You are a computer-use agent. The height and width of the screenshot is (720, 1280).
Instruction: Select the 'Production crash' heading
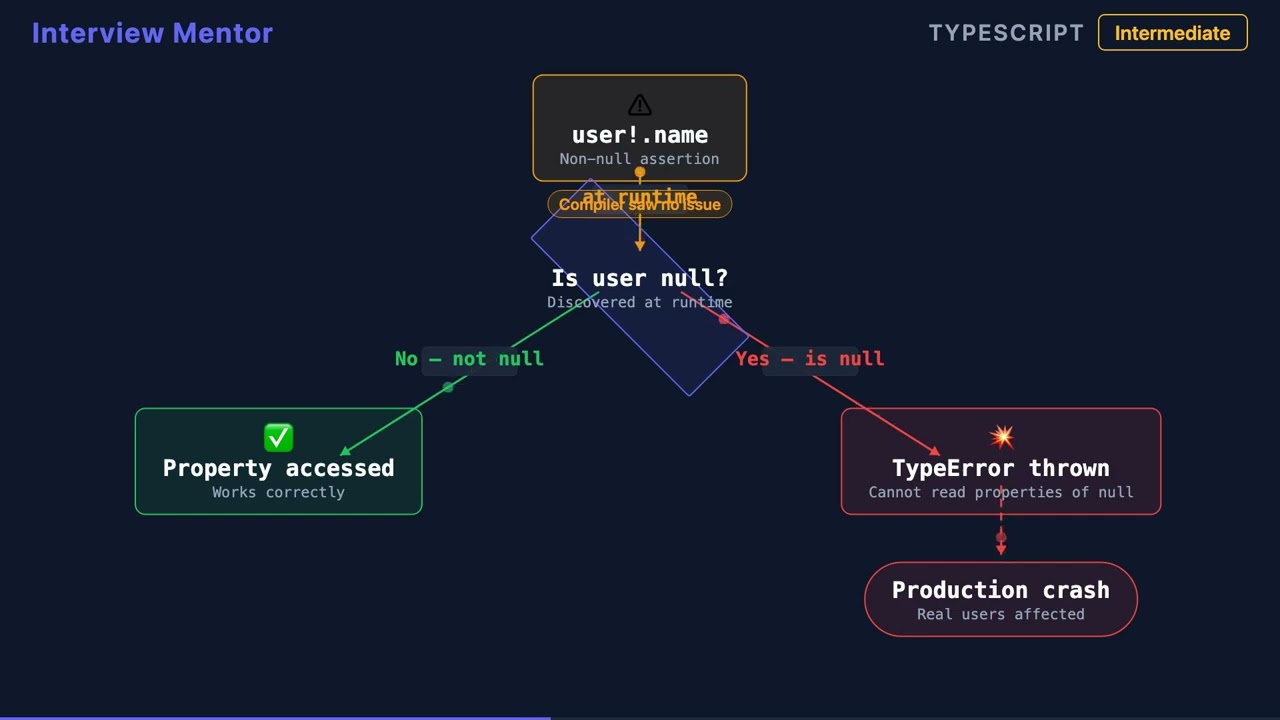[x=1001, y=590]
